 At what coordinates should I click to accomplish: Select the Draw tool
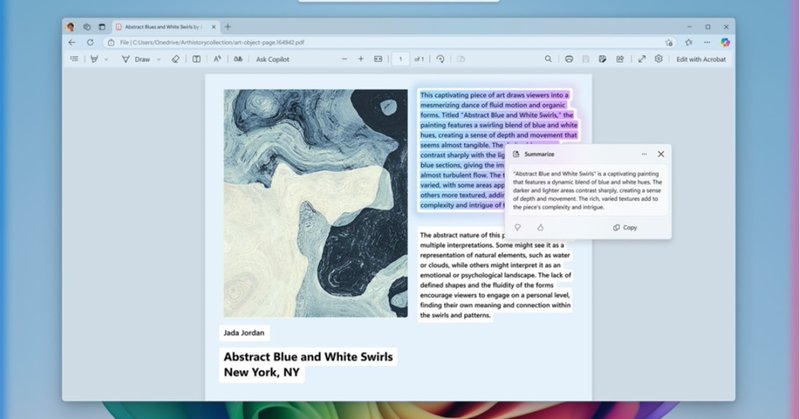(136, 59)
